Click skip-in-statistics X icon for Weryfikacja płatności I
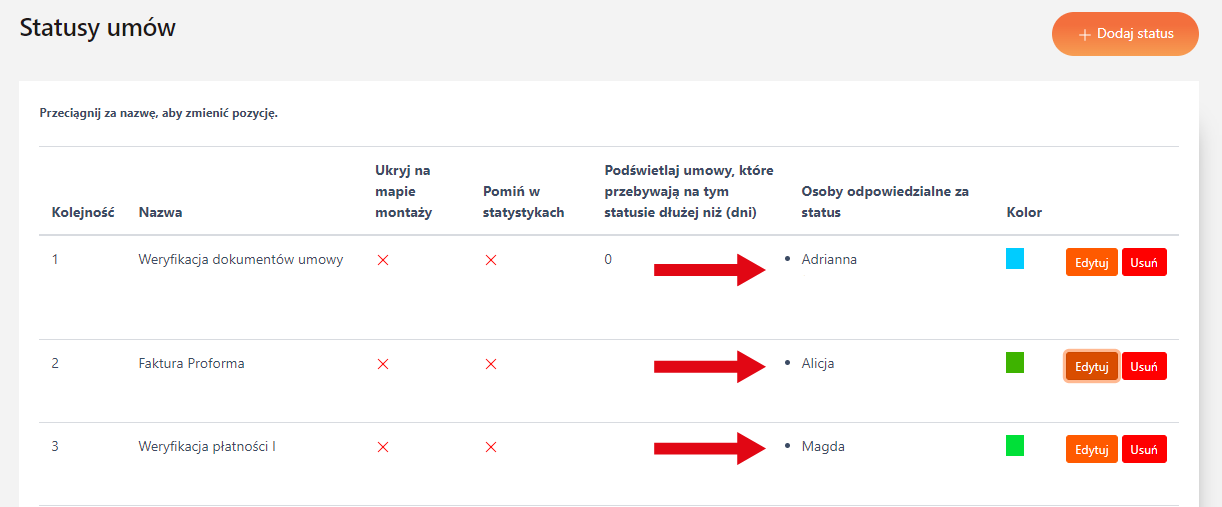The image size is (1222, 507). (490, 447)
